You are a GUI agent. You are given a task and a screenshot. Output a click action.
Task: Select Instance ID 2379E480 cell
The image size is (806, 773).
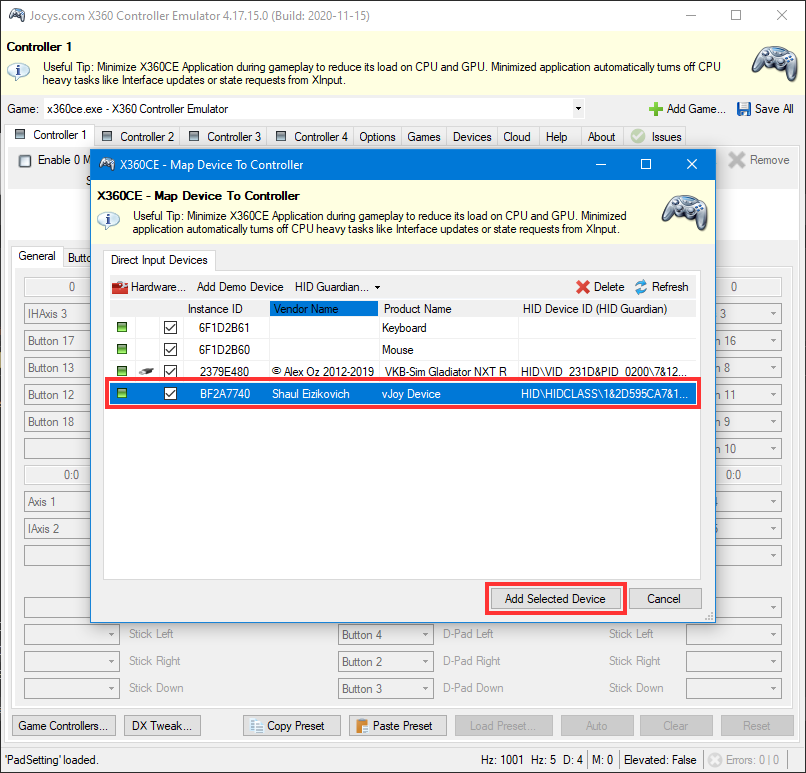pyautogui.click(x=224, y=372)
